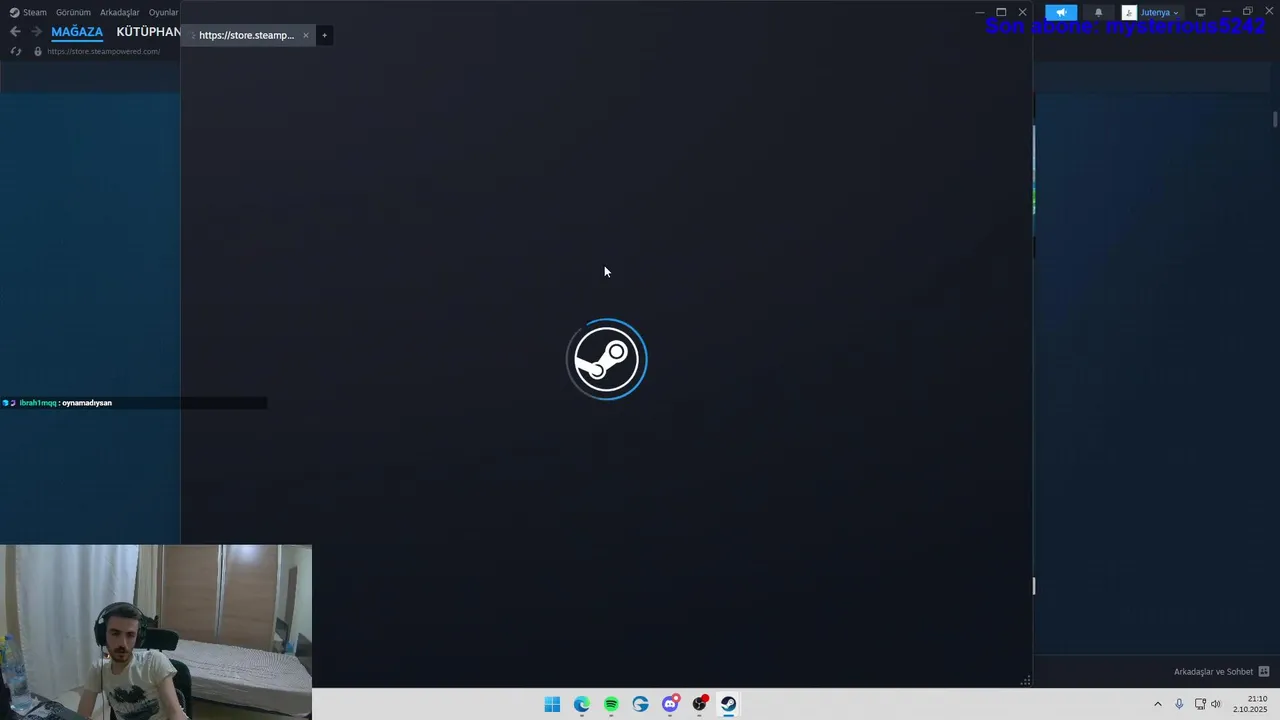Select the KÜTÜPHANE tab
This screenshot has width=1280, height=720.
click(148, 32)
